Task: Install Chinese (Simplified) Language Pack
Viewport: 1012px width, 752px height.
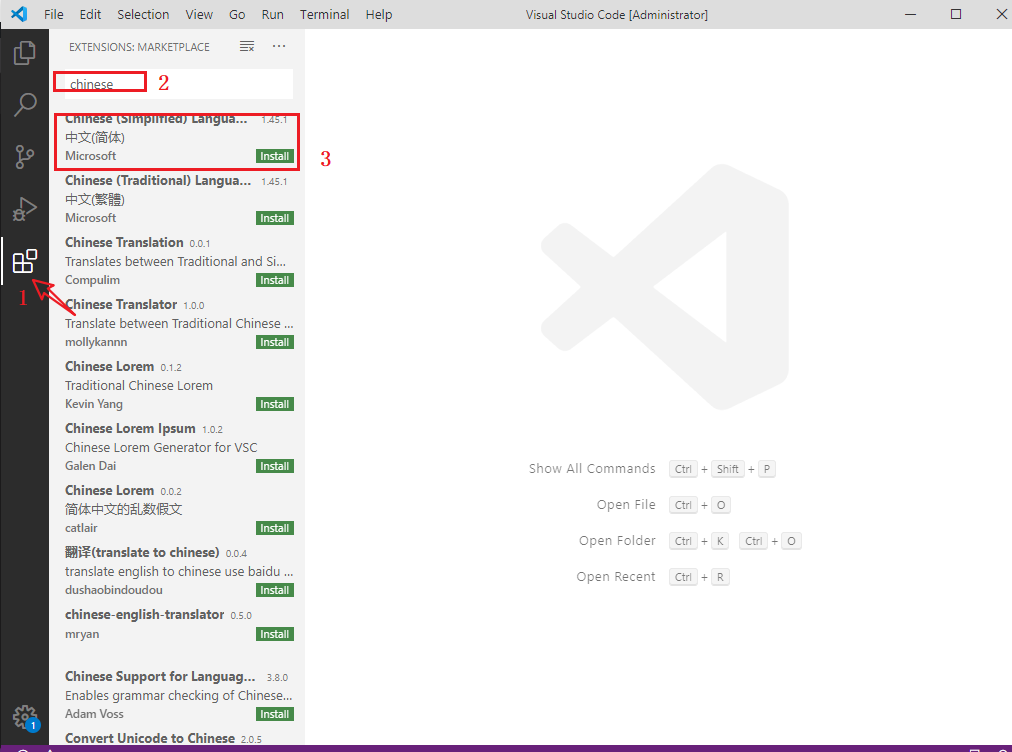Action: (275, 156)
